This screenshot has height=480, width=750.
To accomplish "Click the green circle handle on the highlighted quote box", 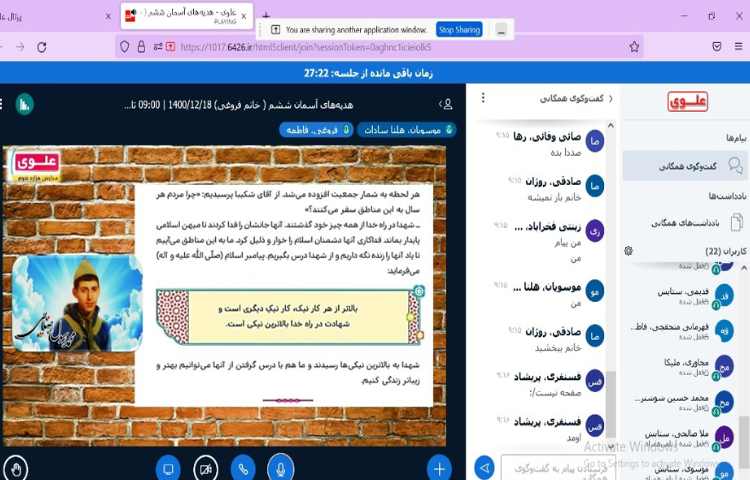I will (410, 316).
